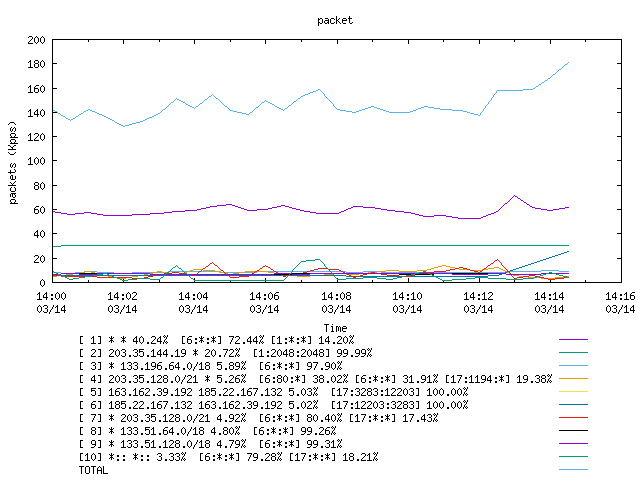
Task: Click the 14:02 time tick label
Action: click(122, 302)
